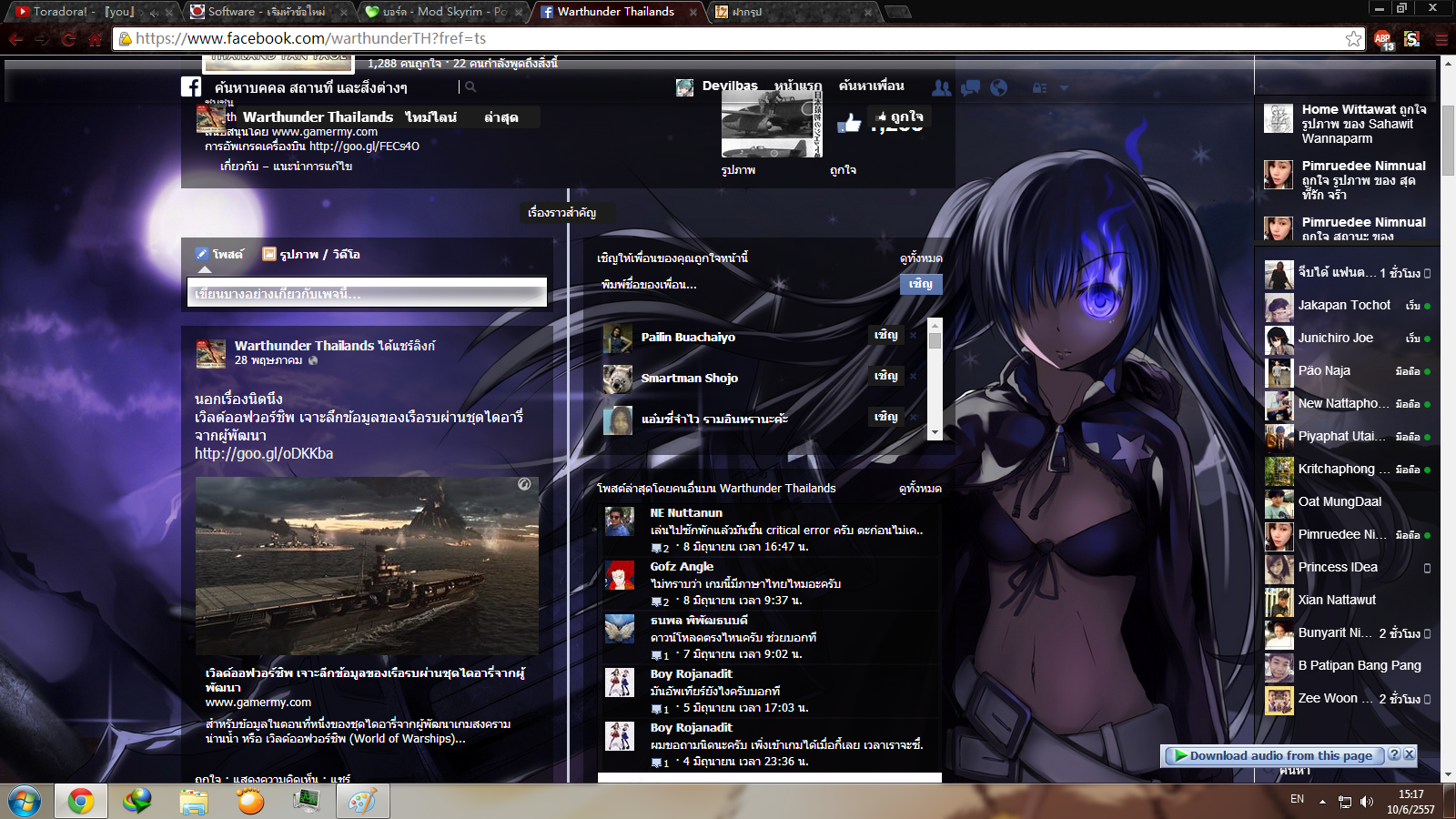Viewport: 1456px width, 819px height.
Task: Open a new browser tab
Action: (x=898, y=12)
